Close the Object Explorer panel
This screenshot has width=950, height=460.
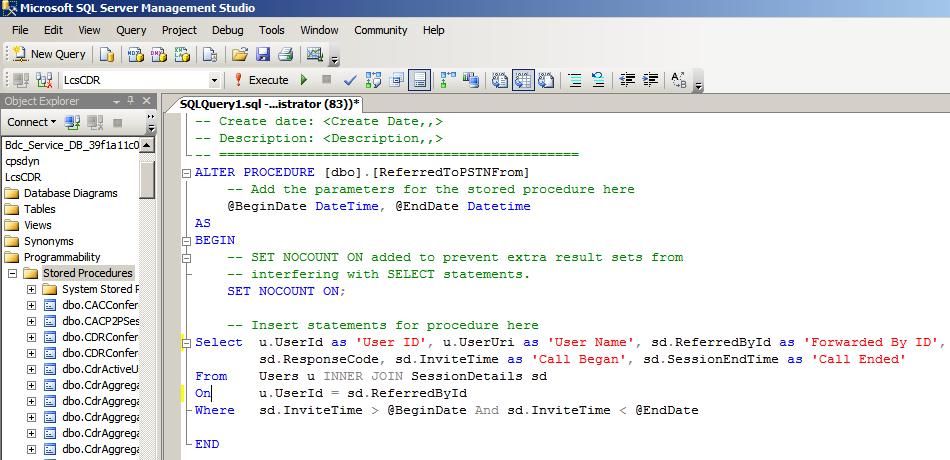146,101
